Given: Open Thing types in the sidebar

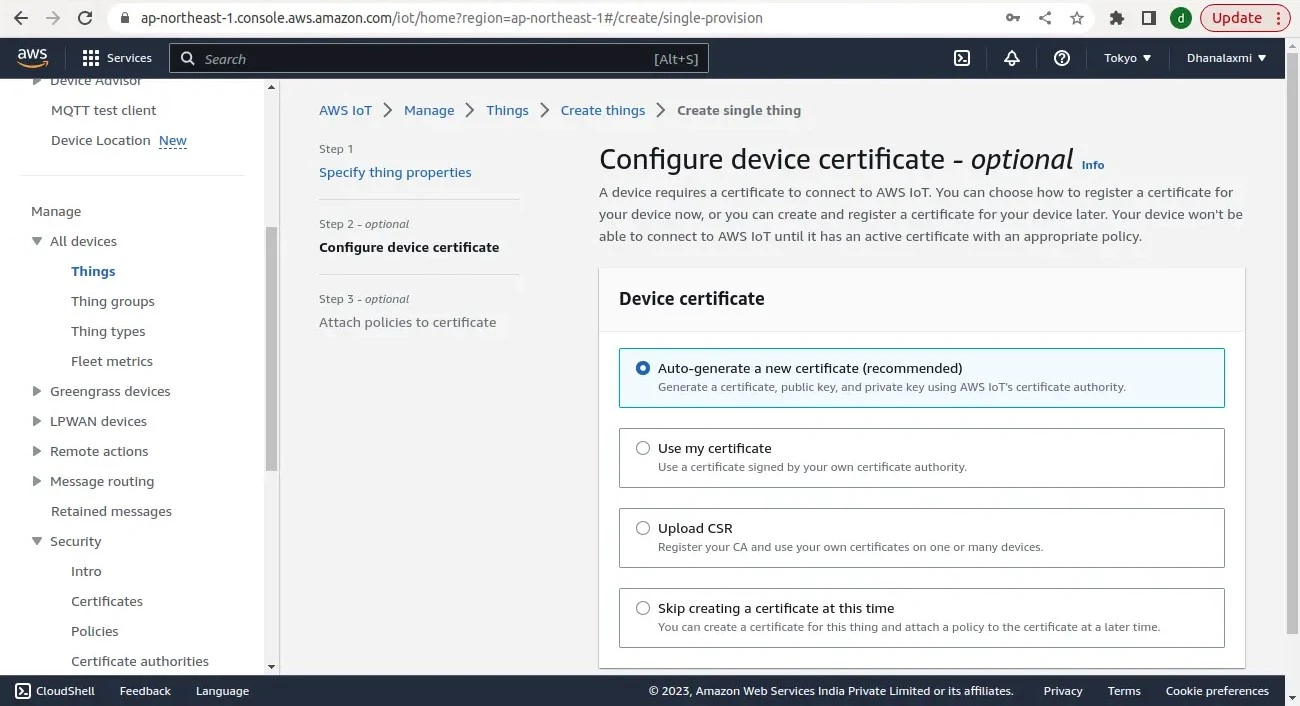Looking at the screenshot, I should click(x=108, y=331).
